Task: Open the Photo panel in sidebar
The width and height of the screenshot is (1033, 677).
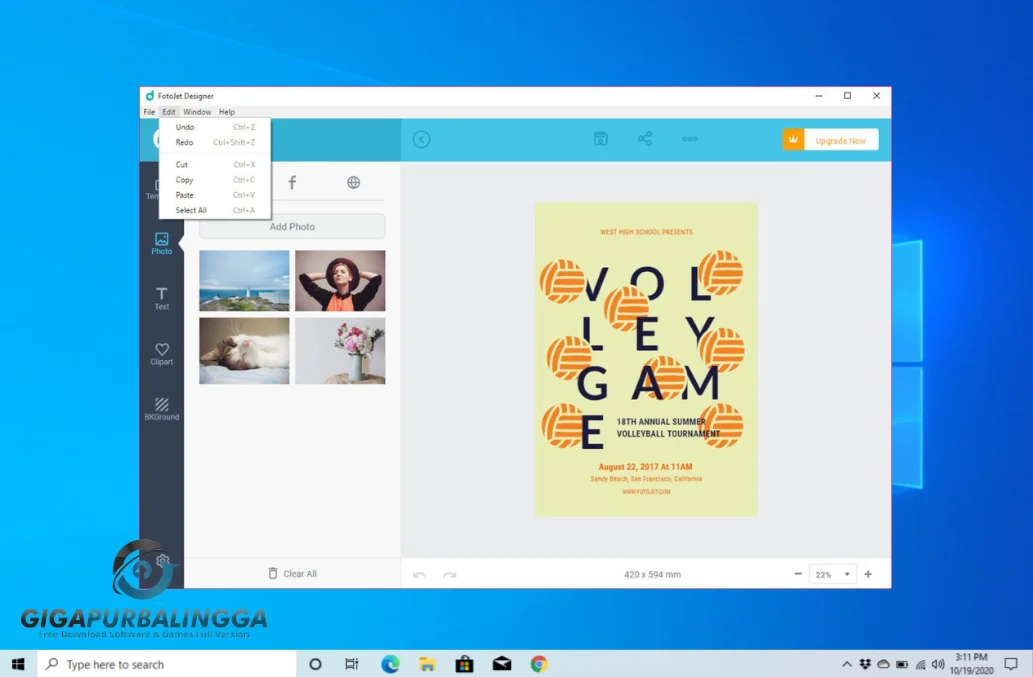Action: 161,243
